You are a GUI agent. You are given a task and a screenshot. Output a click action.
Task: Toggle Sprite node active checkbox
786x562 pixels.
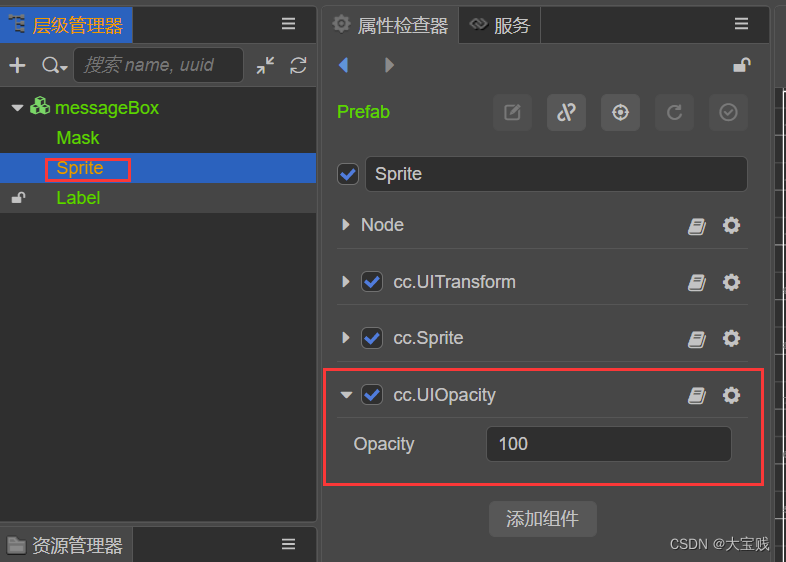pyautogui.click(x=348, y=174)
